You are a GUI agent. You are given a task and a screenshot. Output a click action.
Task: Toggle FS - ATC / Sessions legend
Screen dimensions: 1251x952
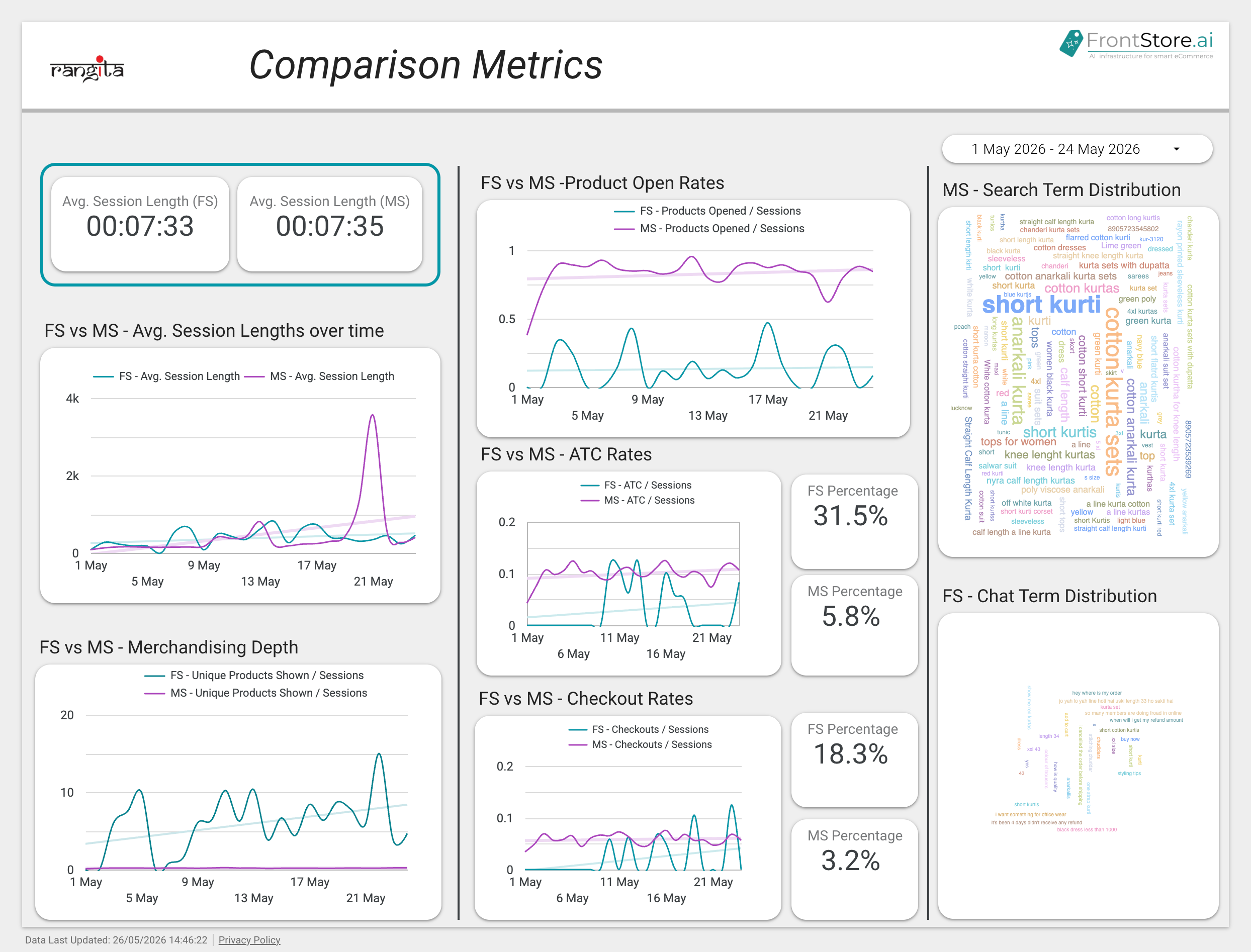[636, 485]
